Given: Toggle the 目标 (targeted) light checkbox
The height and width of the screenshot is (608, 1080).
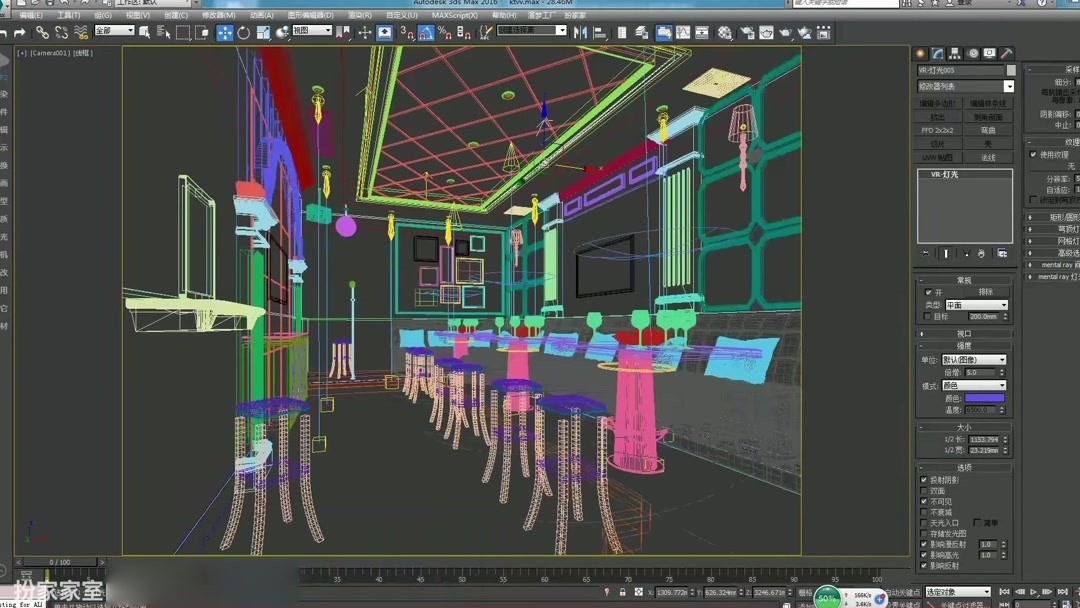Looking at the screenshot, I should click(x=927, y=317).
